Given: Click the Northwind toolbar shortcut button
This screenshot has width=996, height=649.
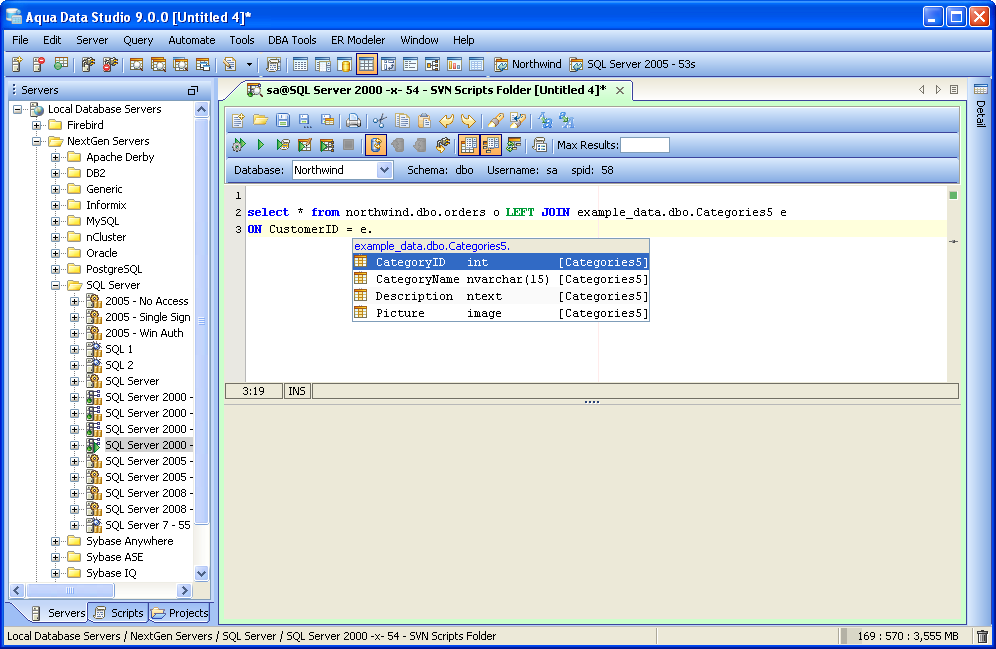Looking at the screenshot, I should tap(528, 64).
